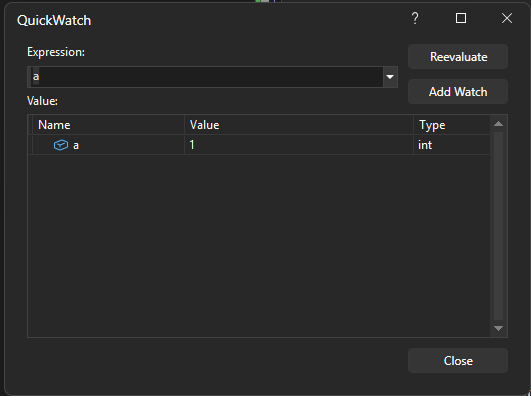Click the scrollbar down arrow in value grid

coord(498,328)
